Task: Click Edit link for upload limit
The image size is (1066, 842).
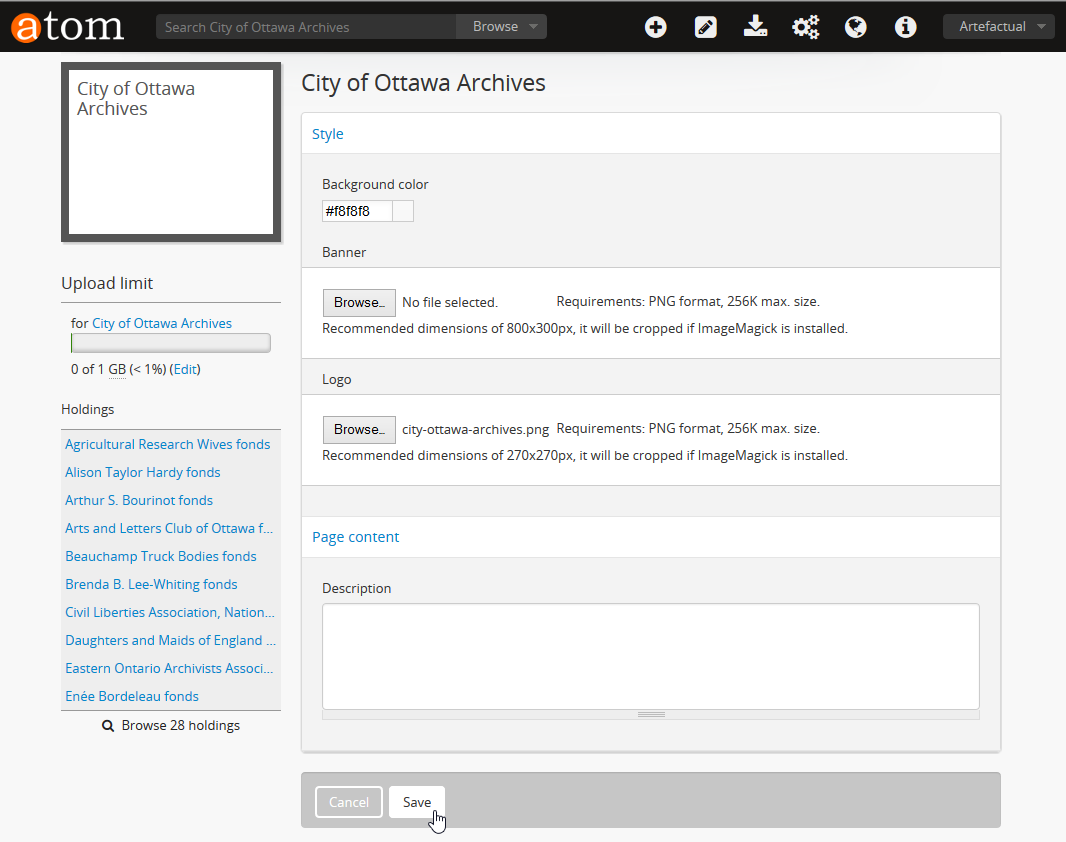Action: (x=185, y=369)
